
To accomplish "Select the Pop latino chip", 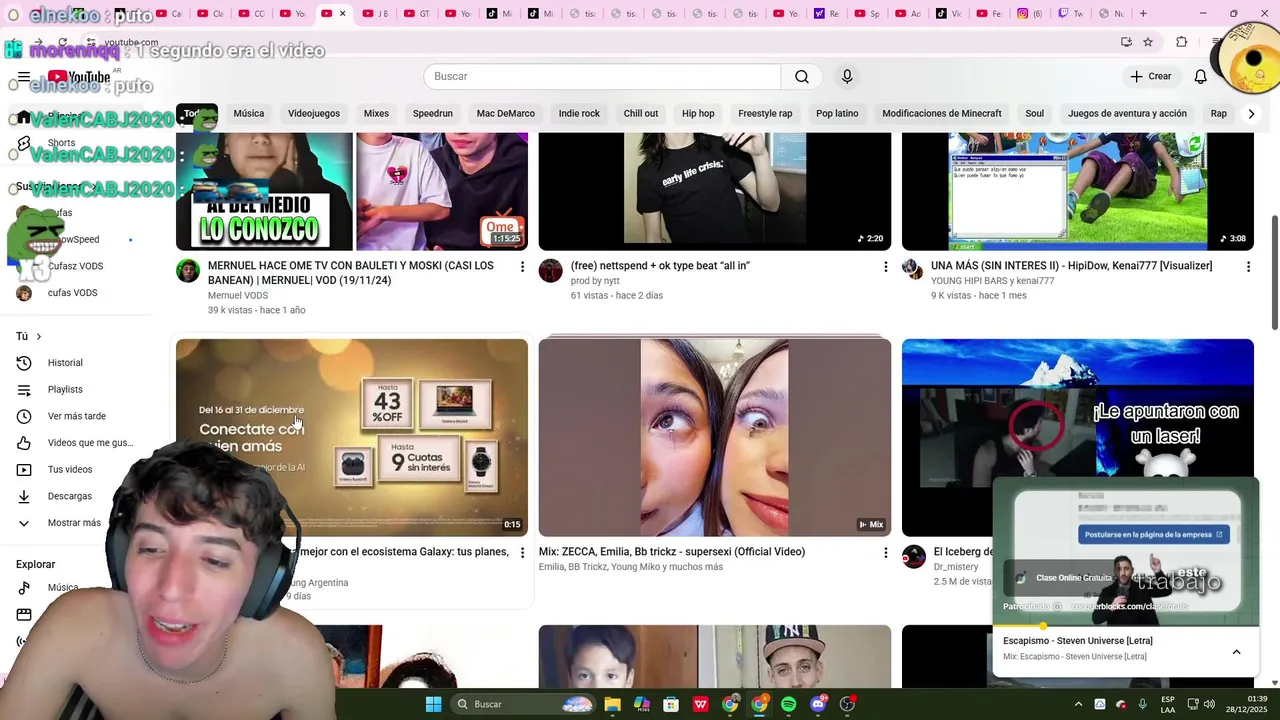I will click(x=837, y=114).
